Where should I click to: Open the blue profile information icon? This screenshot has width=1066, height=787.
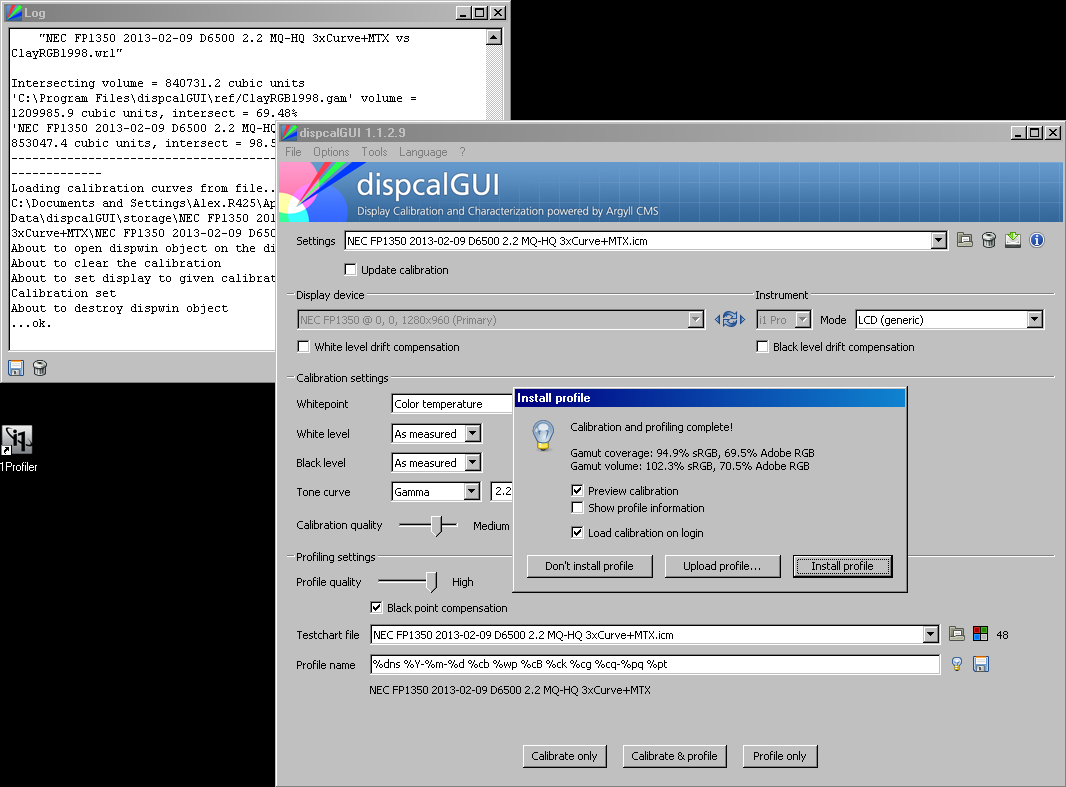tap(1037, 240)
